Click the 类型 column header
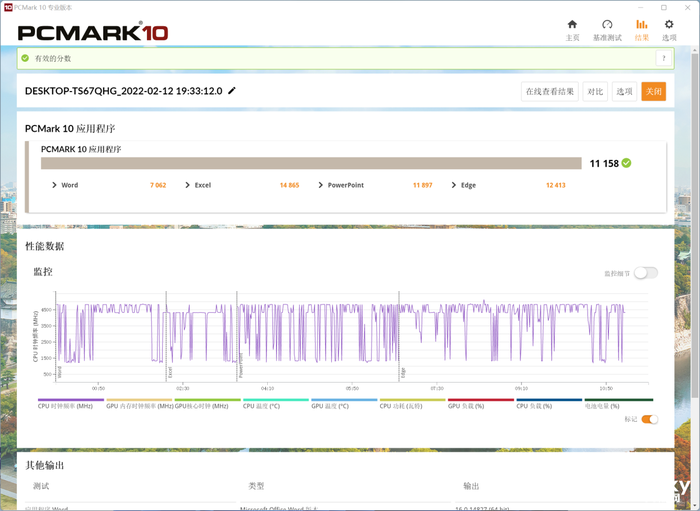 pyautogui.click(x=257, y=486)
